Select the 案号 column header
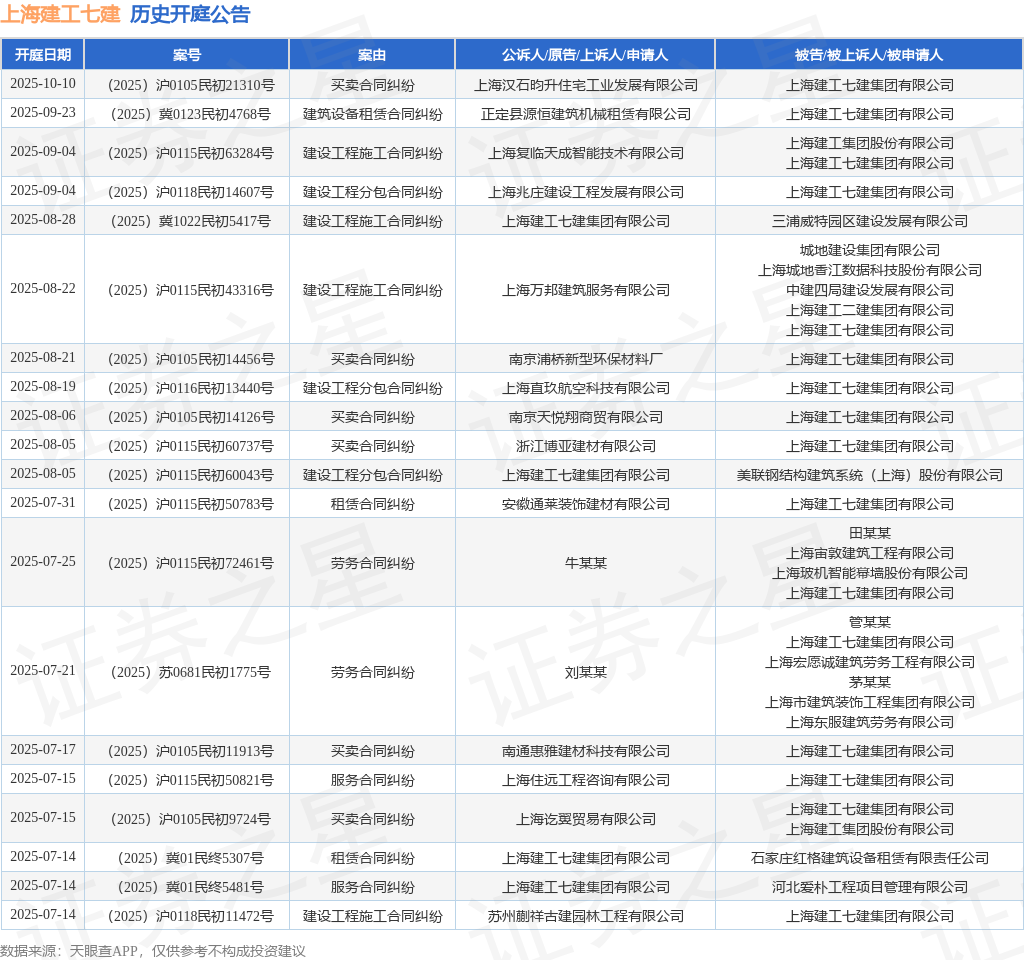Viewport: 1024px width, 960px height. pos(187,55)
